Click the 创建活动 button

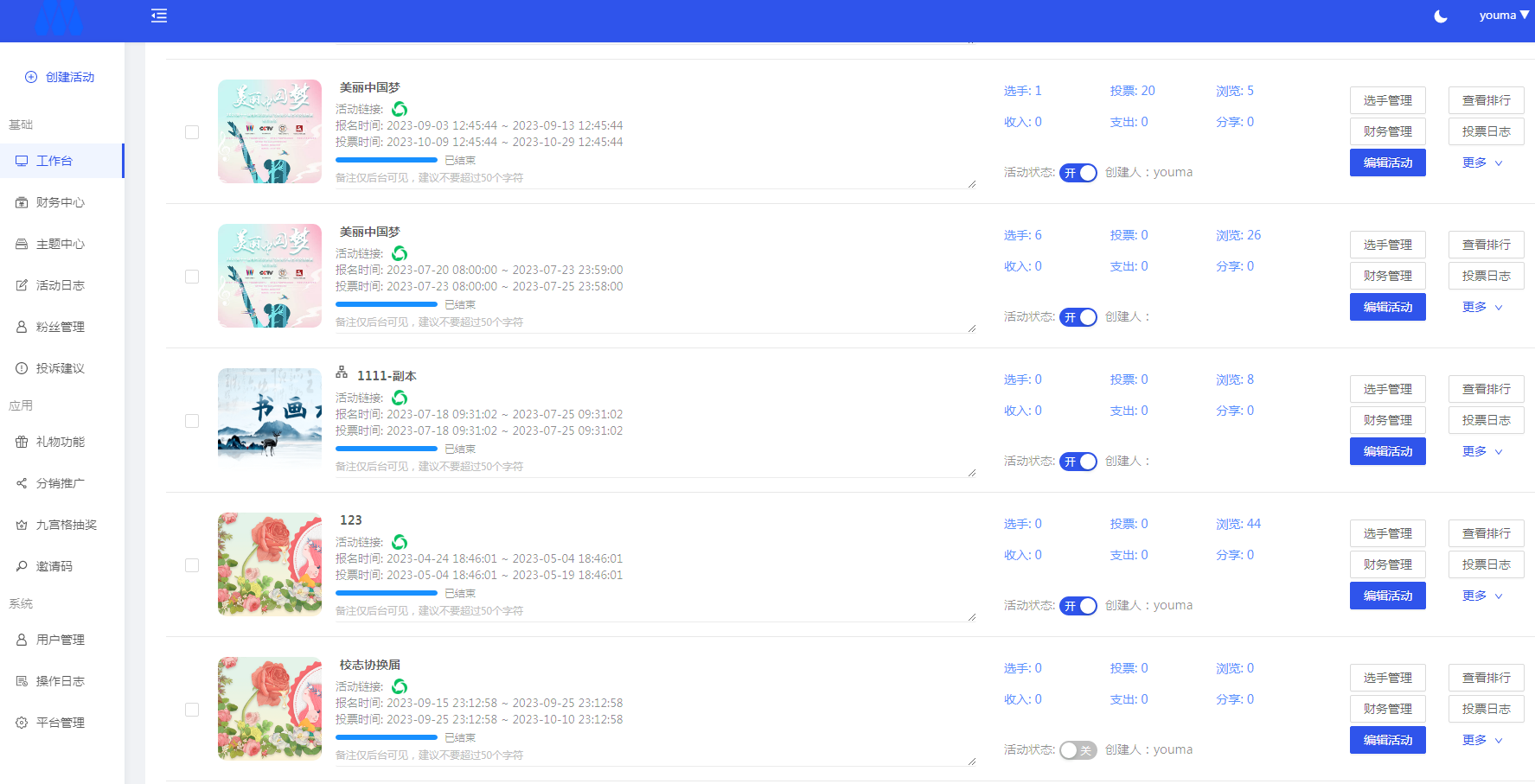pos(62,77)
